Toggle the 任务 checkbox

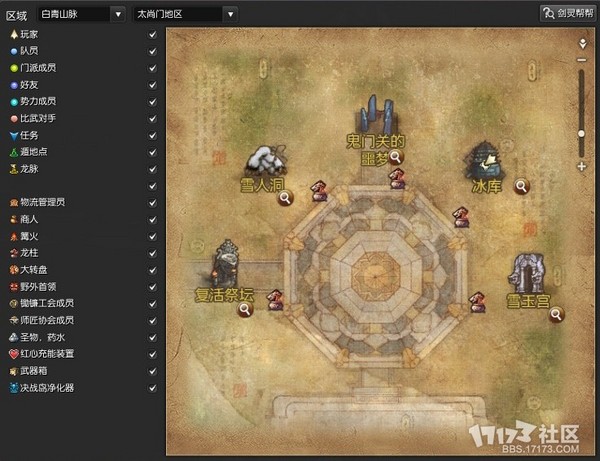pos(152,135)
